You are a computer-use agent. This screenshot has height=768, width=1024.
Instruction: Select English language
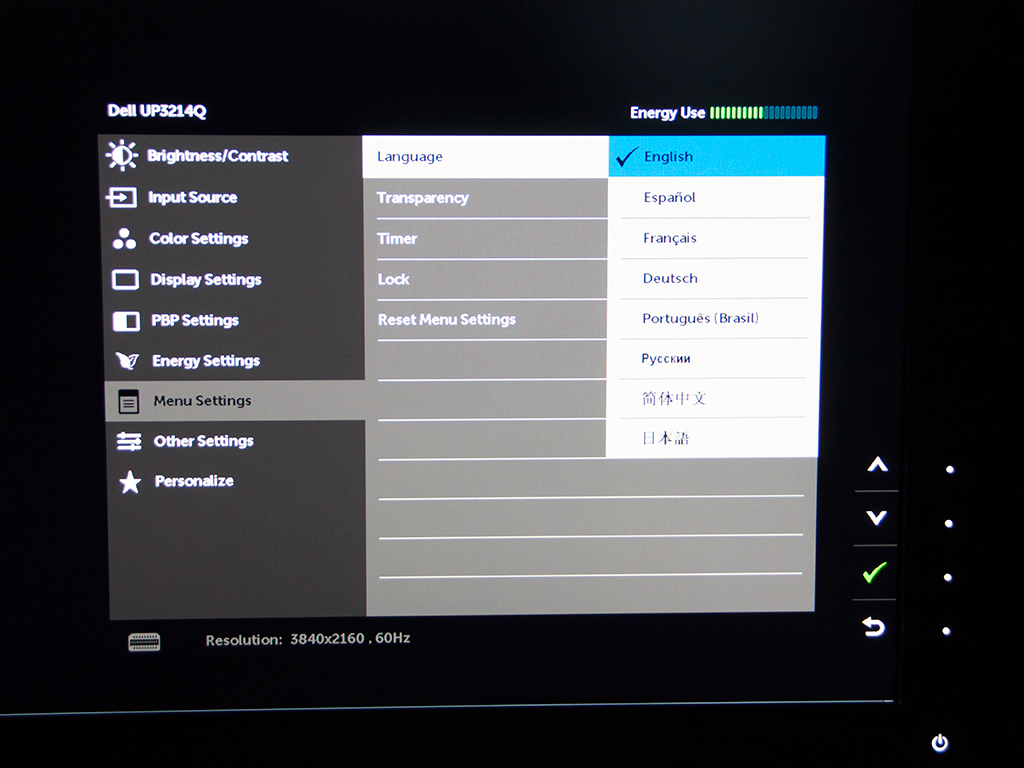click(x=716, y=156)
